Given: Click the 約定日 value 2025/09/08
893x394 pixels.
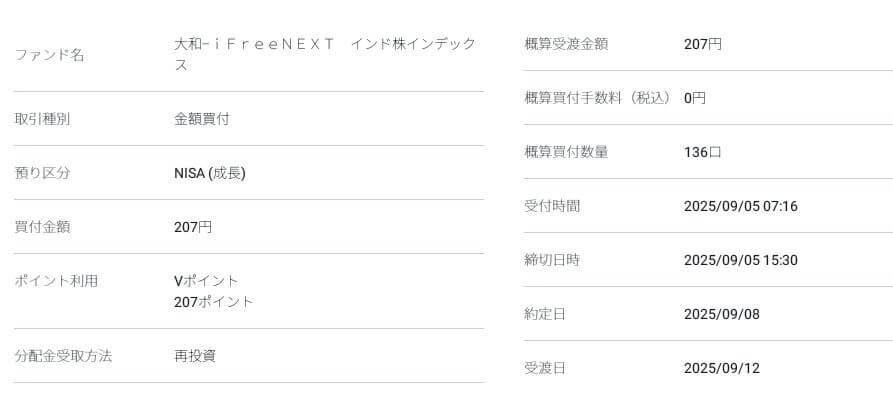Looking at the screenshot, I should 722,314.
